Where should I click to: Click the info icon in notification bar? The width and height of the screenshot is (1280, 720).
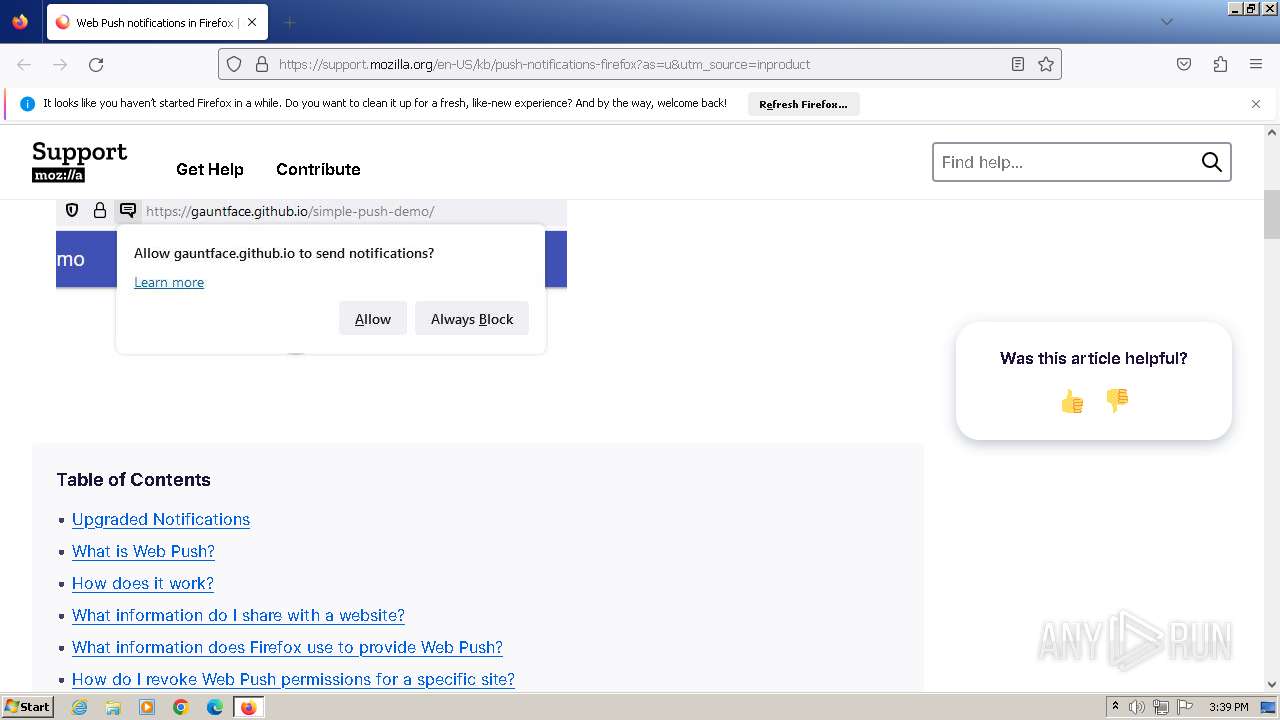coord(27,104)
